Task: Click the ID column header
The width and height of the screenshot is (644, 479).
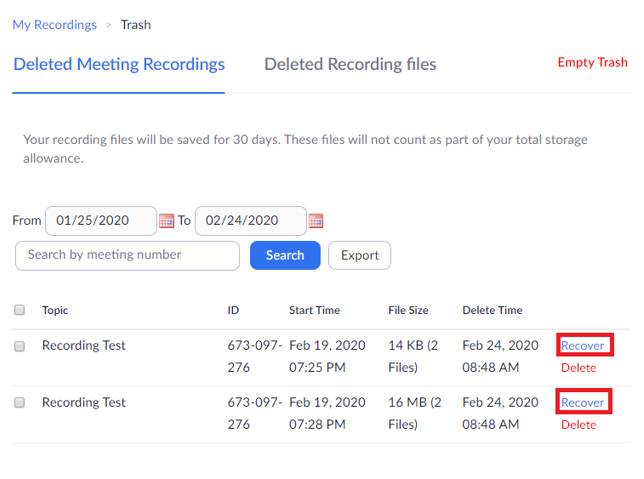Action: (233, 310)
